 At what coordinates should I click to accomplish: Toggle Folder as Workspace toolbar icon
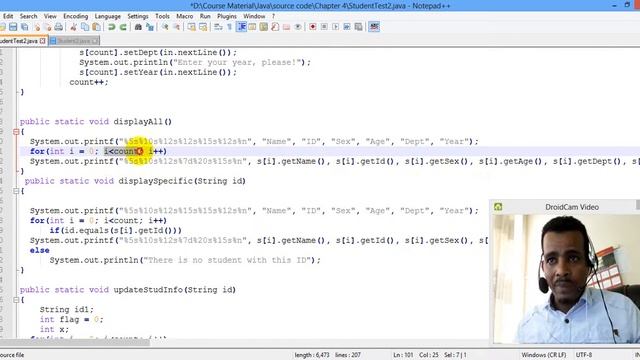287,27
